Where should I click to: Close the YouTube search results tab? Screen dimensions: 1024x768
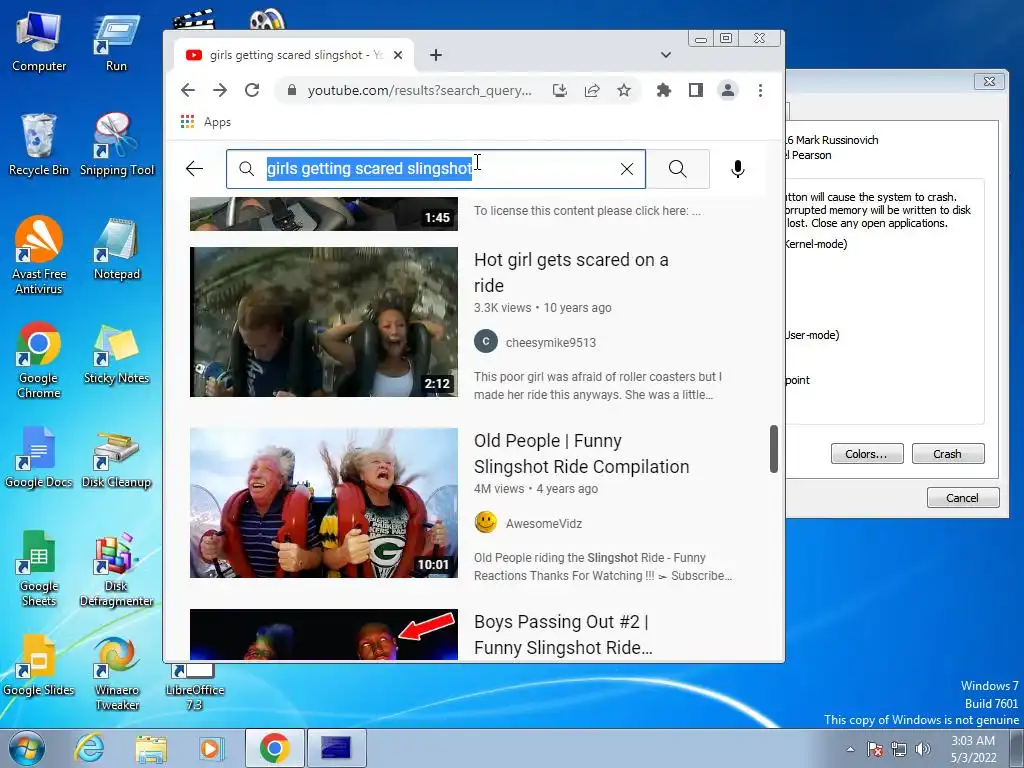[x=398, y=56]
